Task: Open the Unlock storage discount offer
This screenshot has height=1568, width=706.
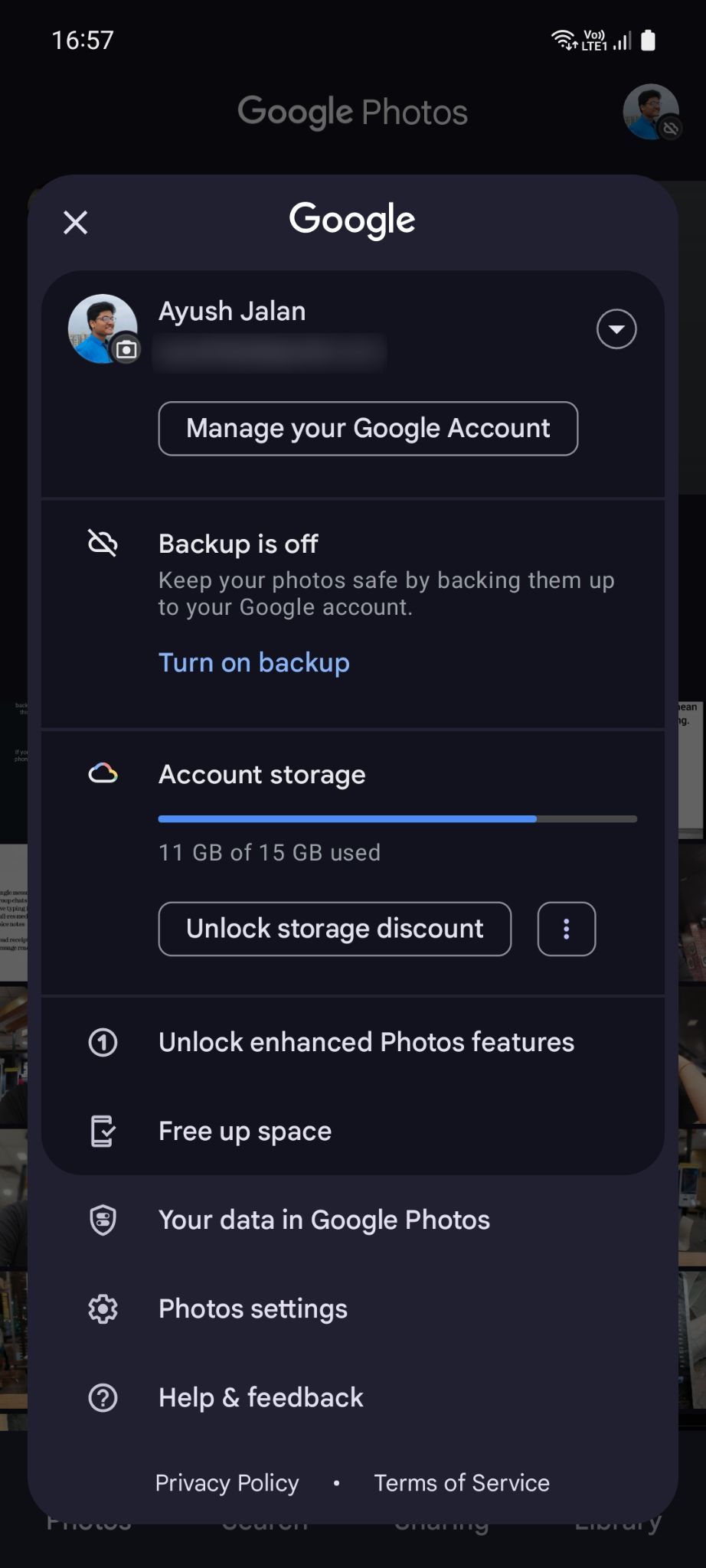Action: (334, 929)
